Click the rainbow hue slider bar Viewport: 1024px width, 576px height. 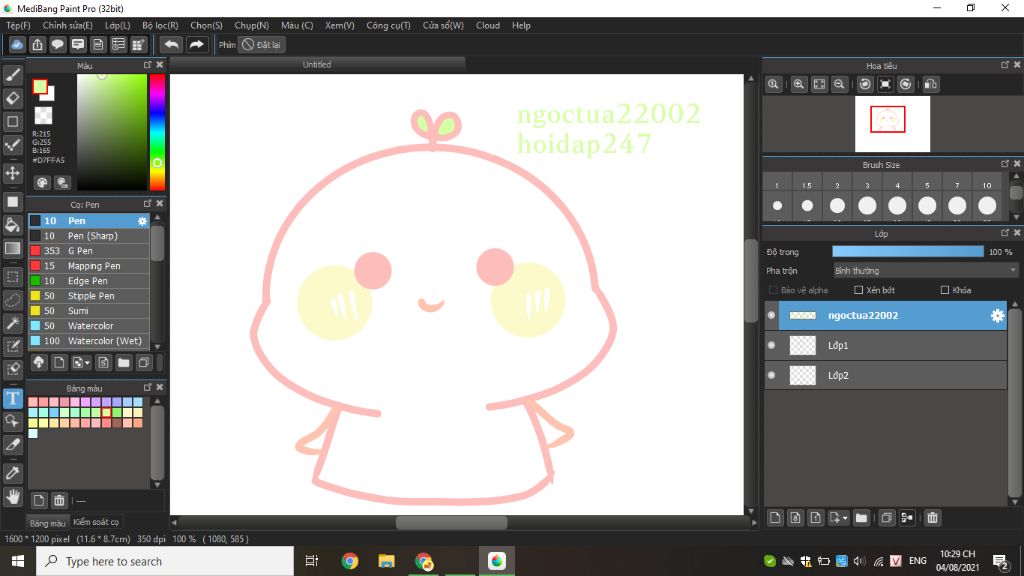pos(157,132)
